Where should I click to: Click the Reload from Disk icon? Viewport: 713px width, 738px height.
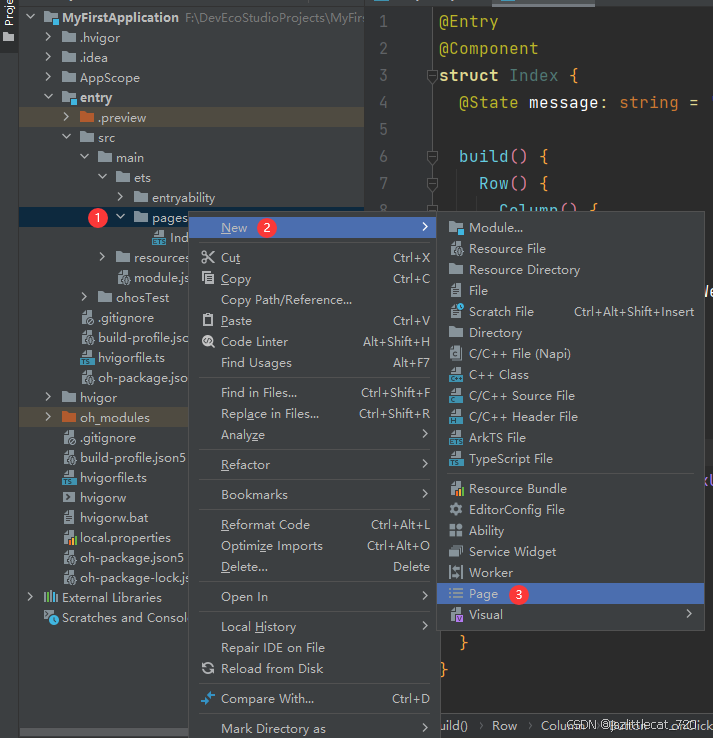pyautogui.click(x=208, y=669)
